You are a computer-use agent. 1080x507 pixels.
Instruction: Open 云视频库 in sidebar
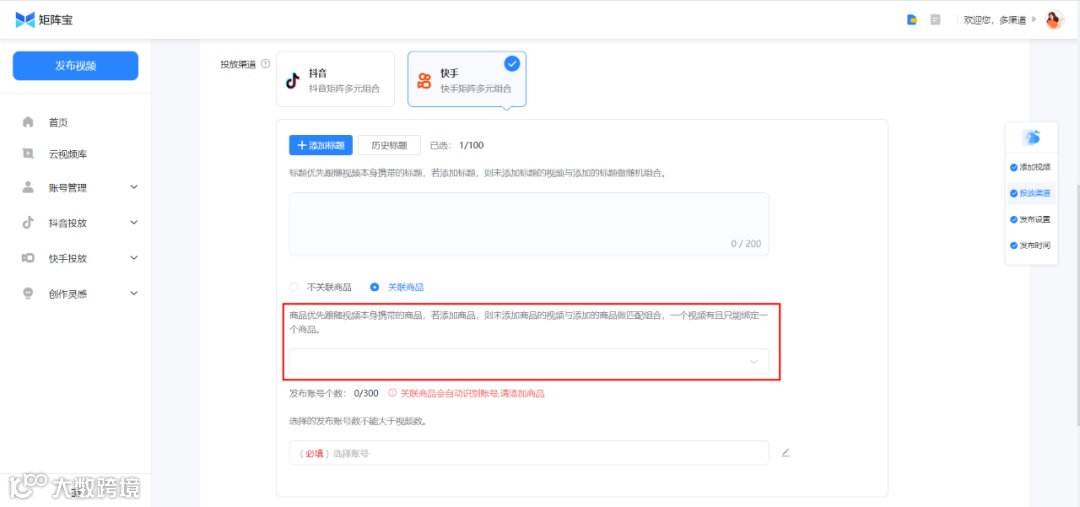point(68,154)
